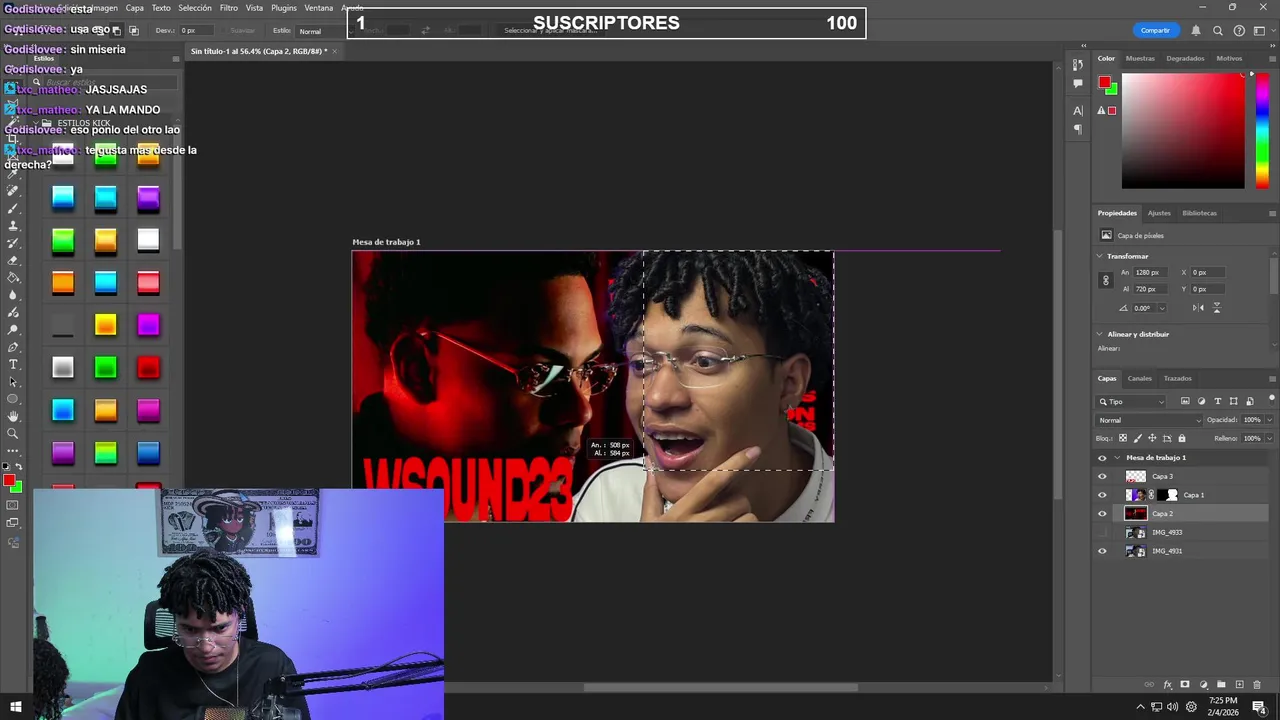
Task: Create a new layer group
Action: (1221, 685)
